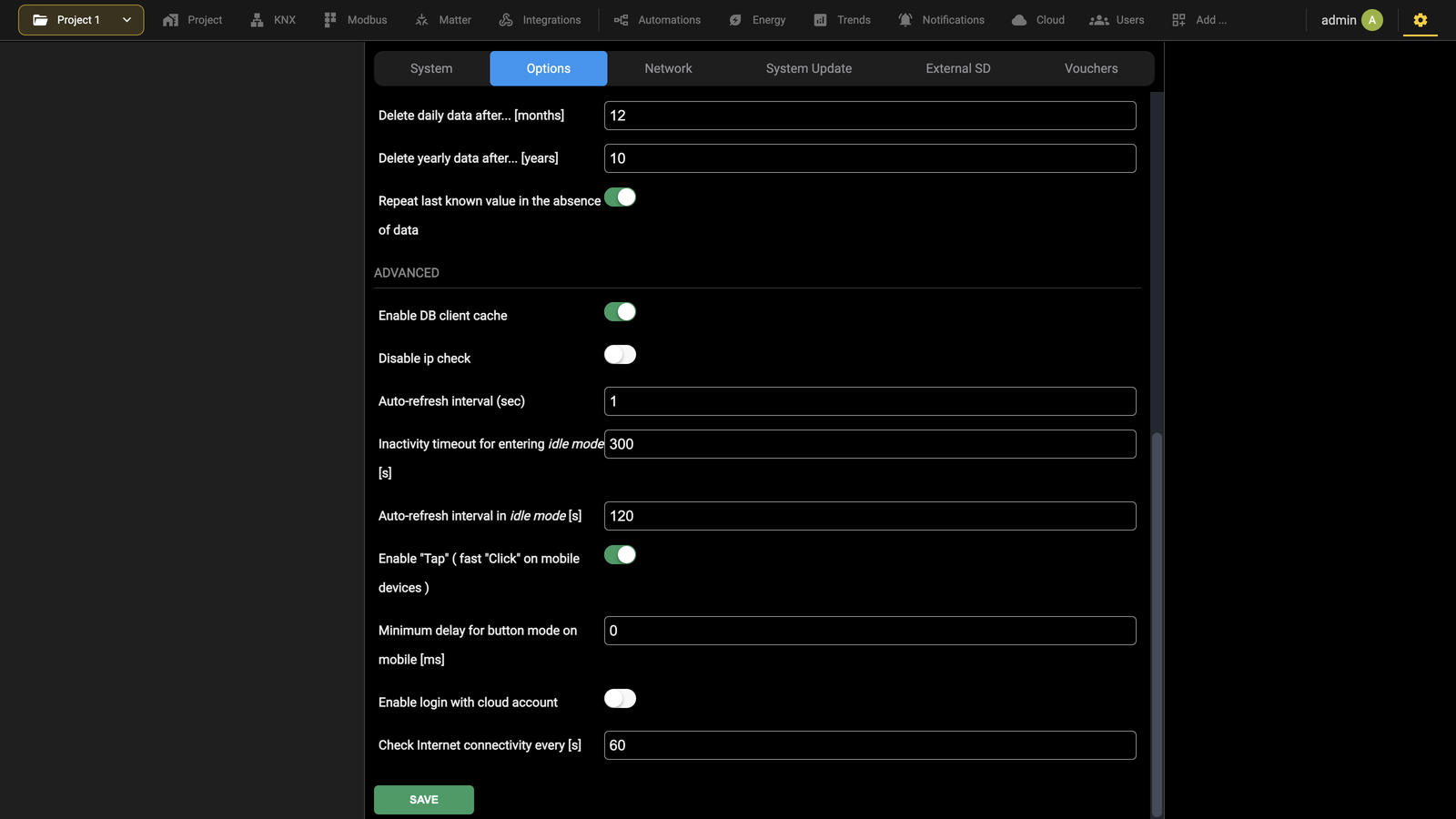The height and width of the screenshot is (819, 1456).
Task: Open the Project section house icon
Action: point(170,20)
